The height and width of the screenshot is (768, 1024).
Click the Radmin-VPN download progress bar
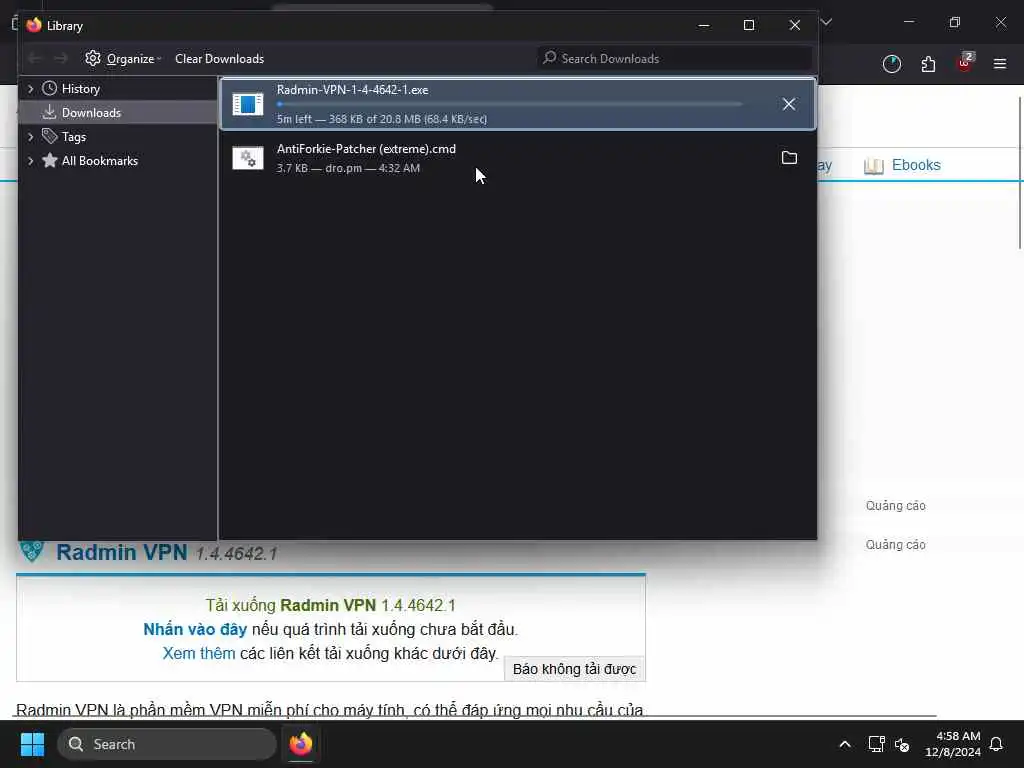pyautogui.click(x=509, y=104)
